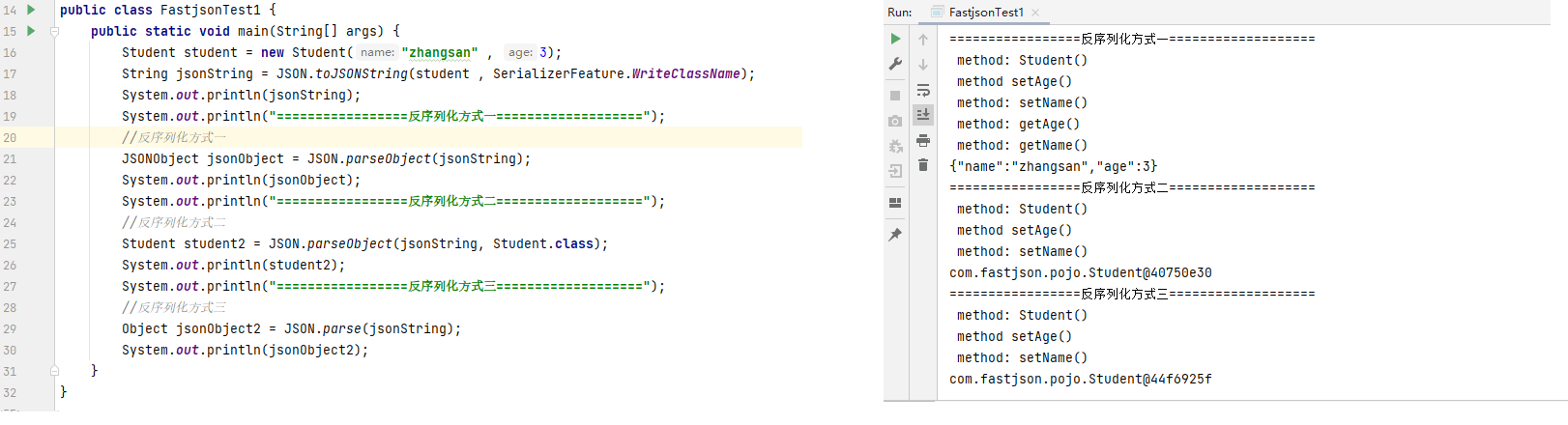Click the 'name:' parameter hint on line 16

(x=377, y=53)
